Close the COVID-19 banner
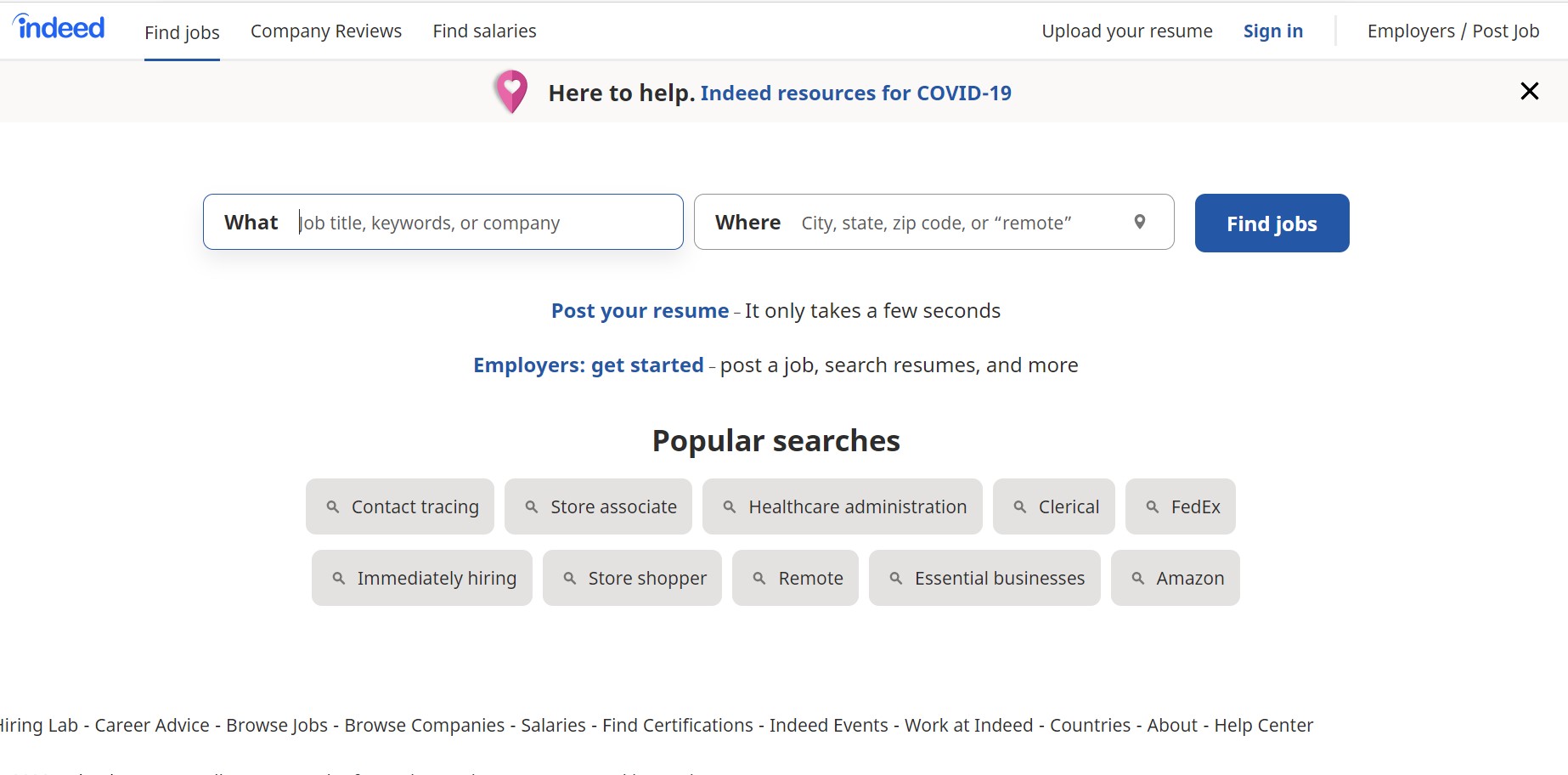The height and width of the screenshot is (775, 1568). click(1529, 91)
